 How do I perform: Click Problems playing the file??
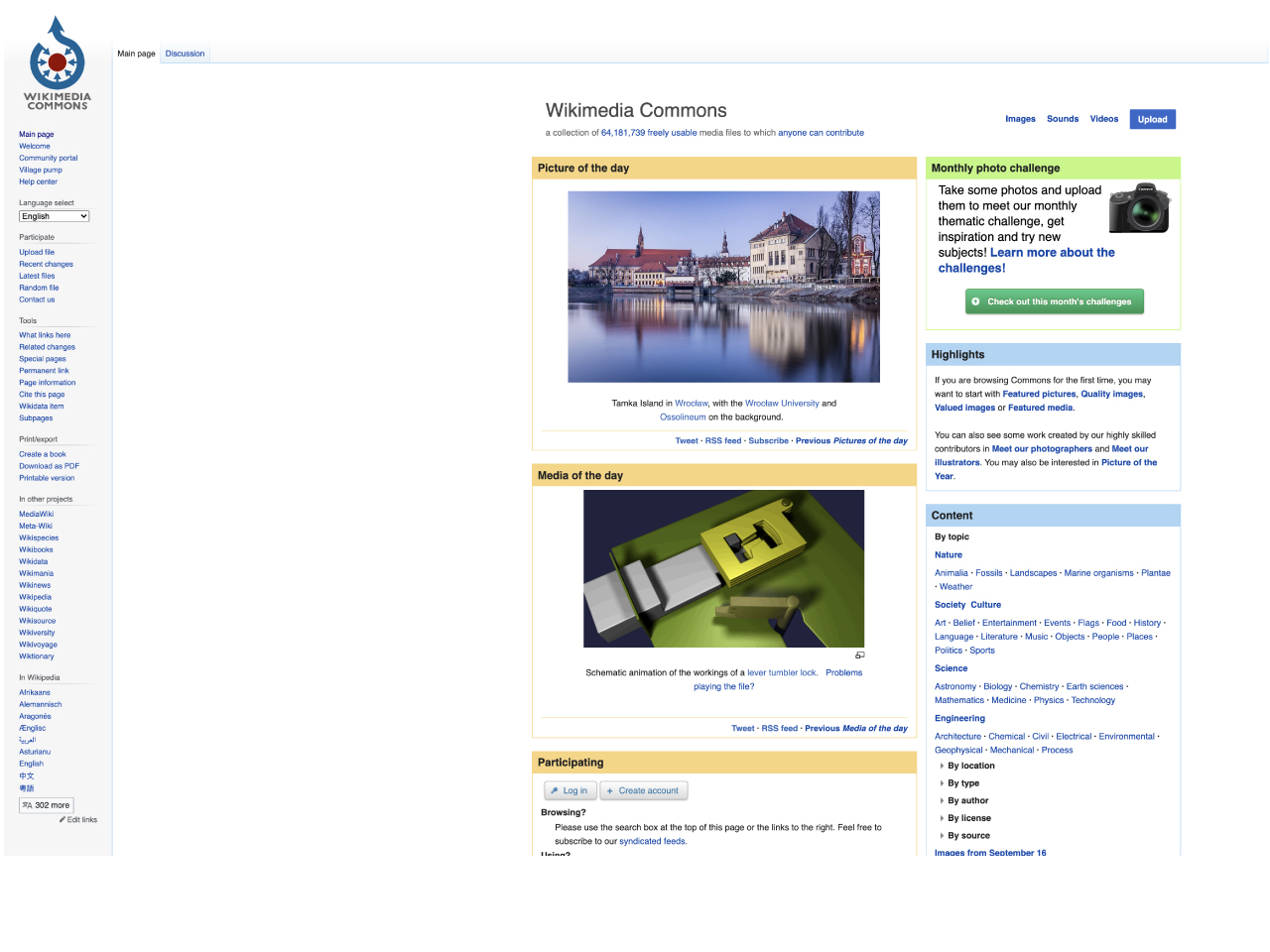pyautogui.click(x=778, y=679)
